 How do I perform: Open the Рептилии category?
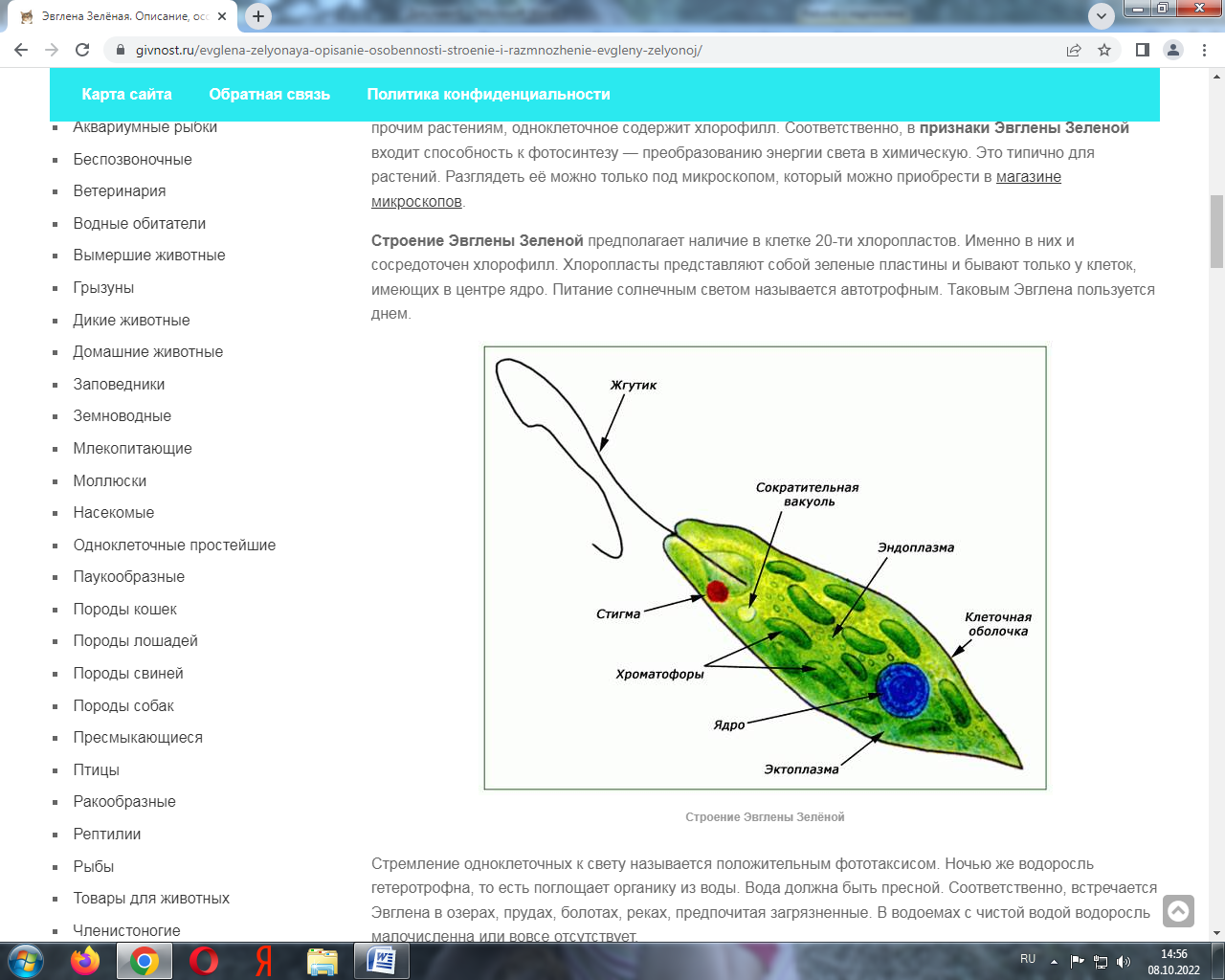coord(107,835)
